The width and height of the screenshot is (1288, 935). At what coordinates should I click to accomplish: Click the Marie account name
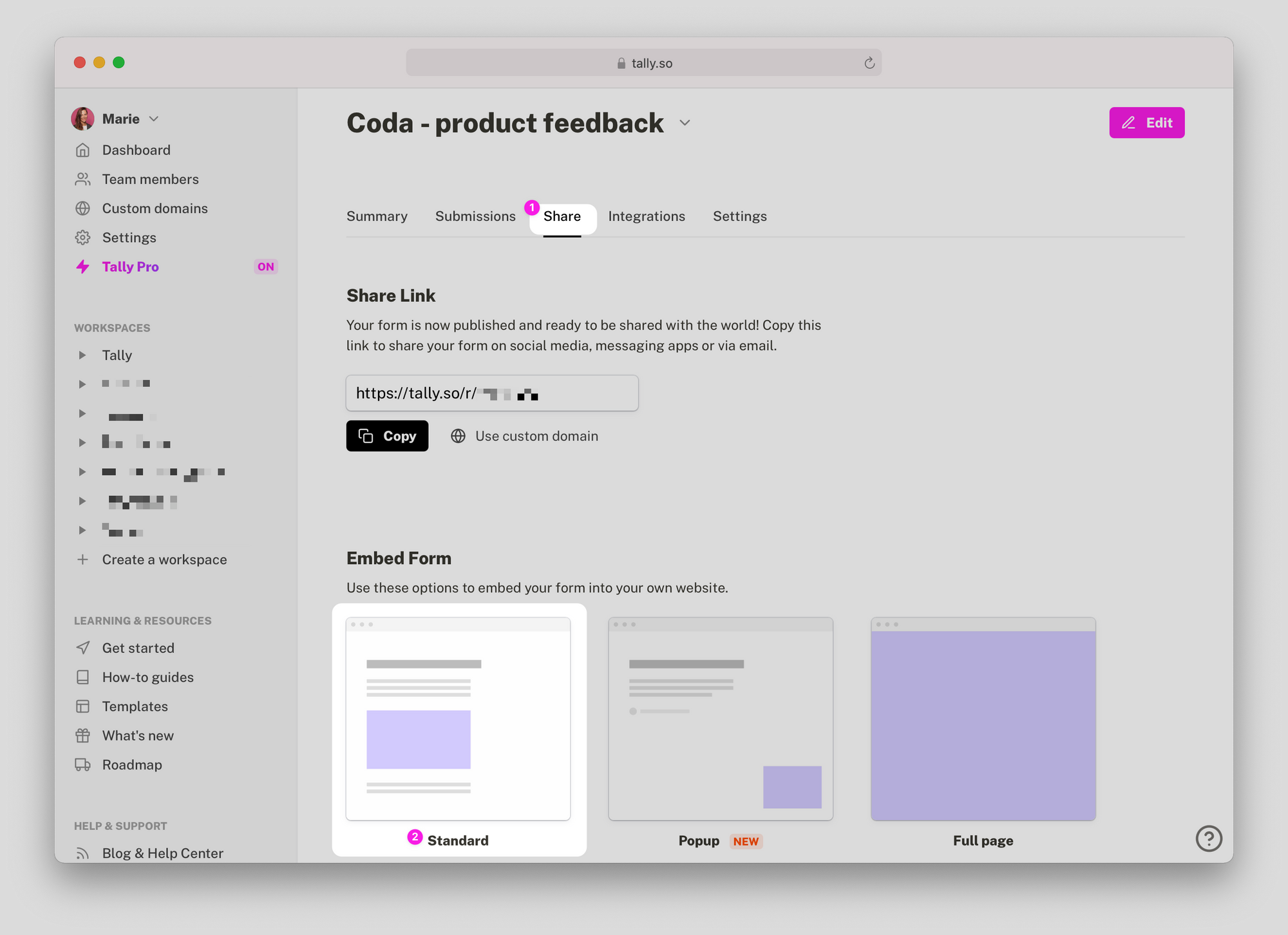point(121,119)
